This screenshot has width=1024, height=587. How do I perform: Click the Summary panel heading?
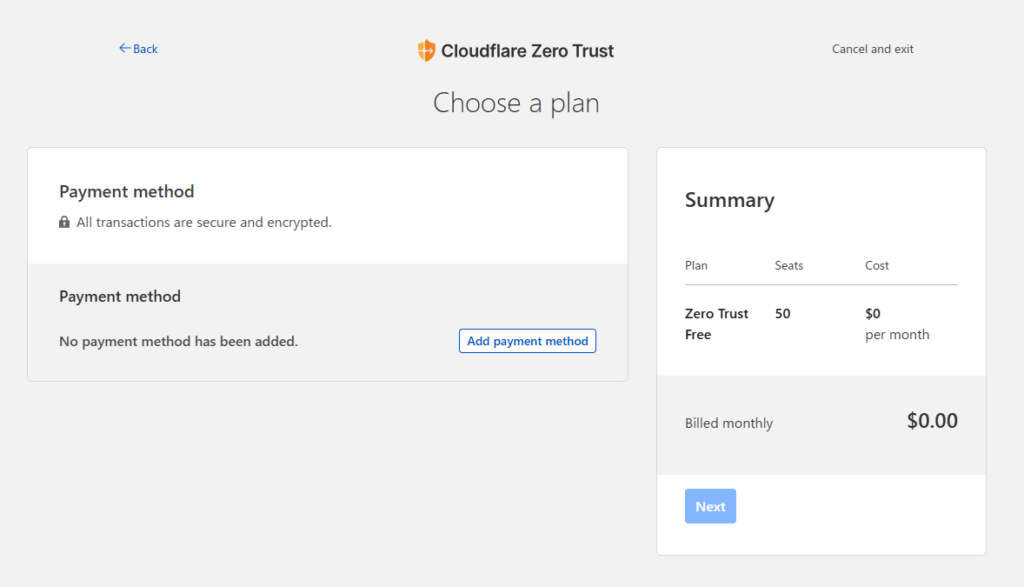(729, 200)
